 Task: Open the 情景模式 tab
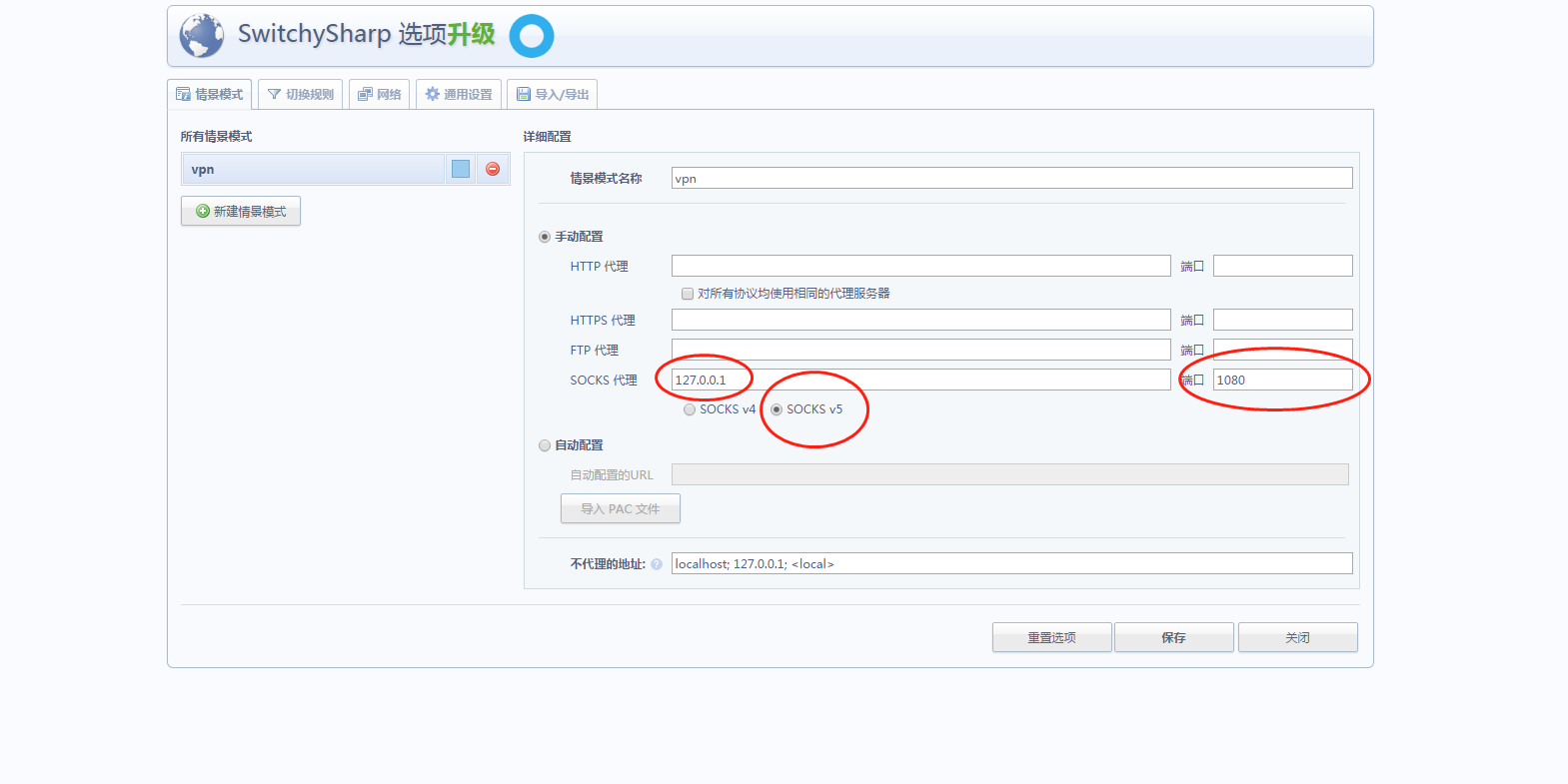[x=210, y=94]
